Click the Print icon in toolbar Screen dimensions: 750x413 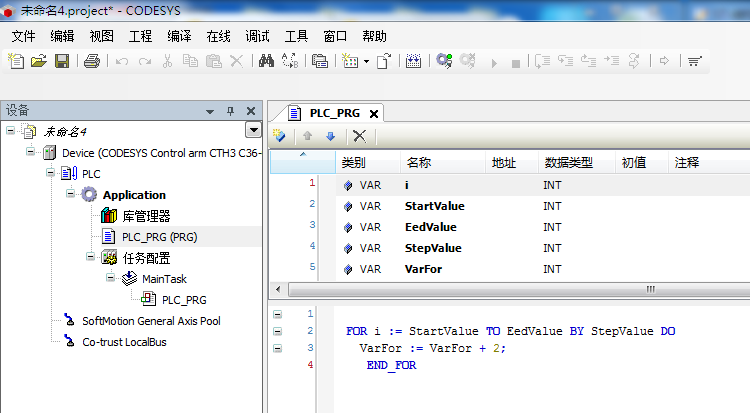tap(92, 61)
